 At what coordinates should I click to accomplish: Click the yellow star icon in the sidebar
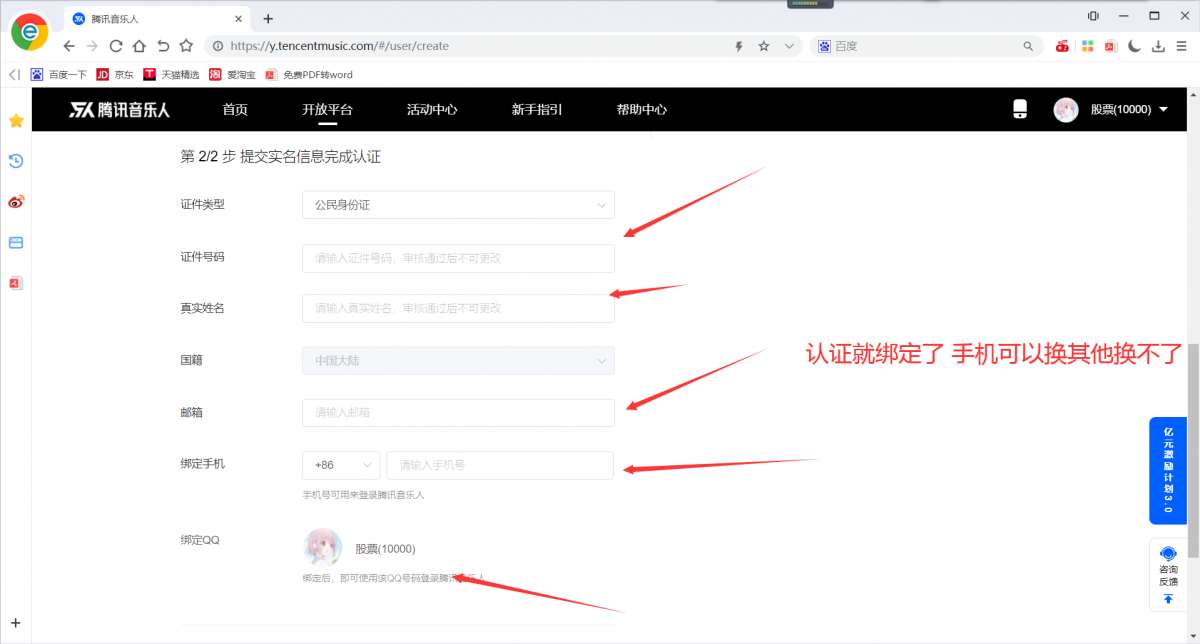tap(14, 121)
